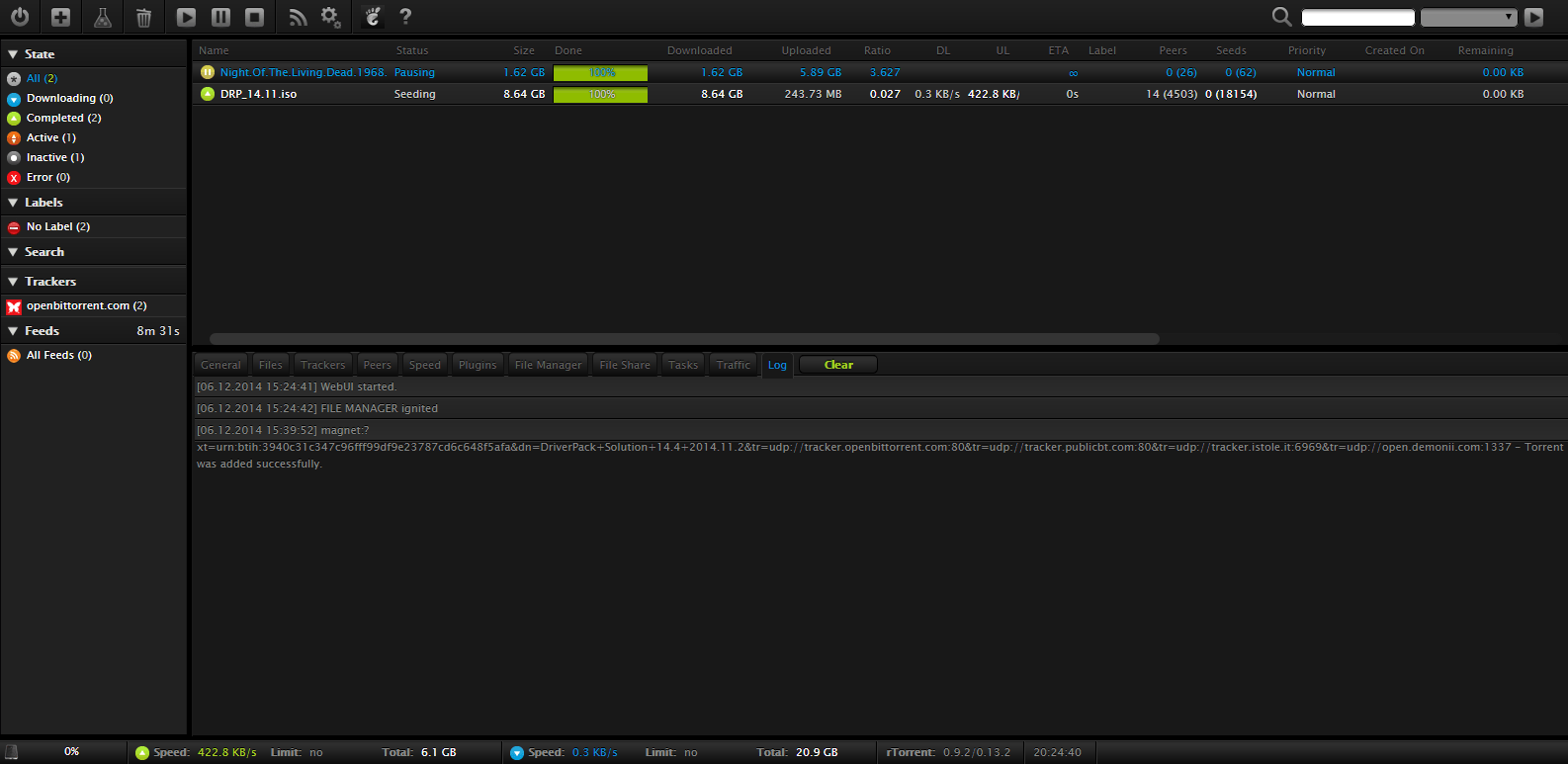Click the power/logoff icon in toolbar
Image resolution: width=1568 pixels, height=764 pixels.
coord(20,17)
